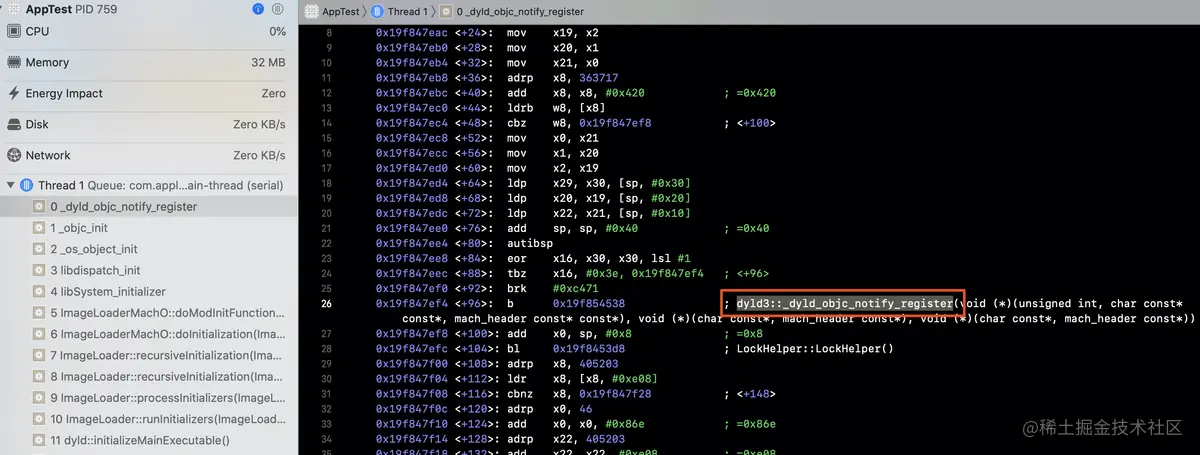Click gutter line number 26
1200x455 pixels.
[325, 303]
